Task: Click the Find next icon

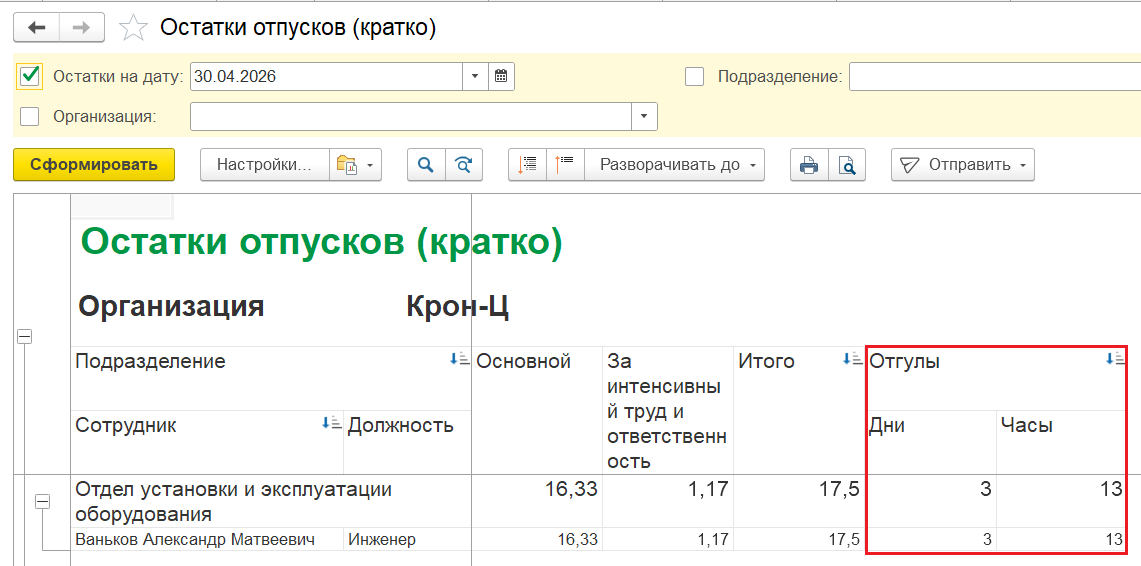Action: (x=464, y=165)
